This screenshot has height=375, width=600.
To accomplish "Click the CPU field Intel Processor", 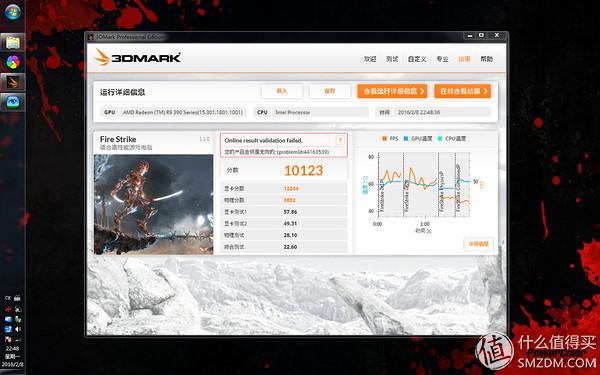I will coord(311,112).
